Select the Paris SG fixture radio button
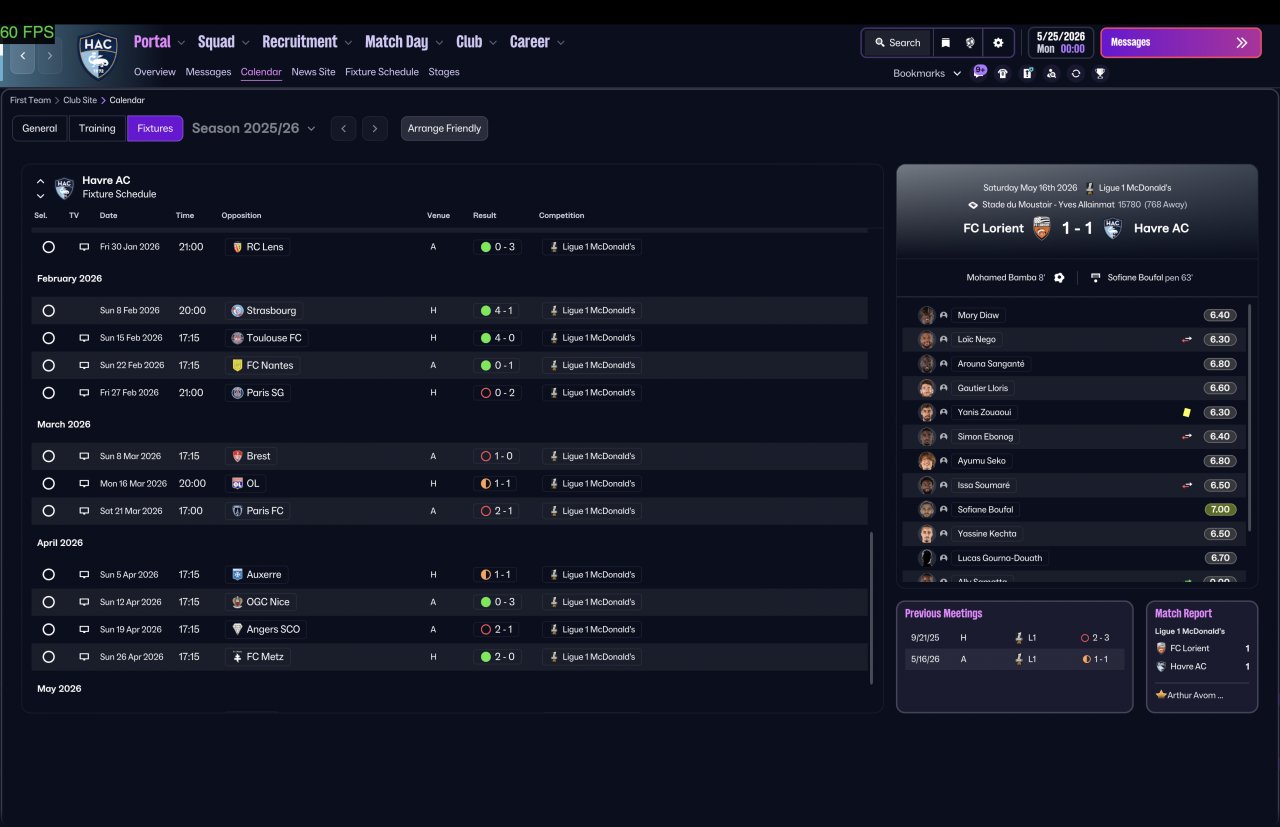Screen dimensions: 1280x827 tap(48, 393)
